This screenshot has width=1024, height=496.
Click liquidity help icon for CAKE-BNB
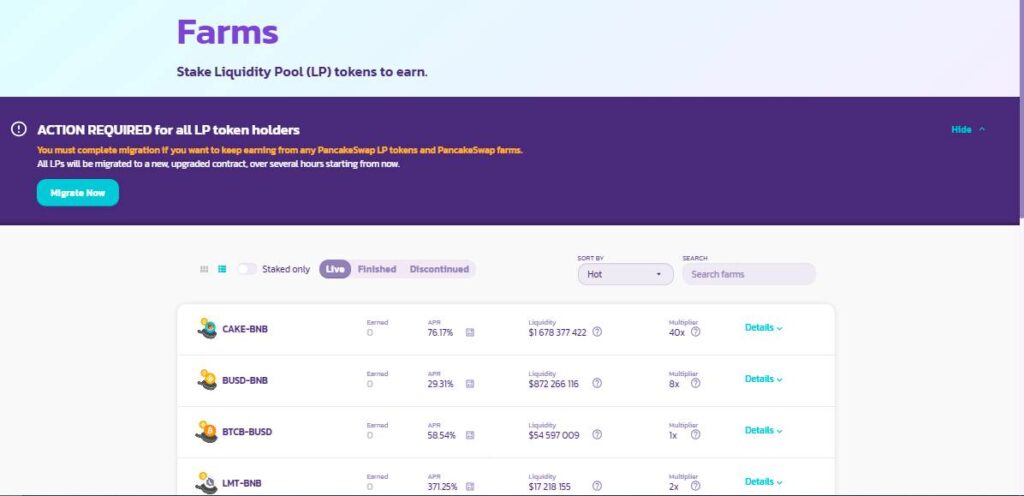pyautogui.click(x=597, y=332)
